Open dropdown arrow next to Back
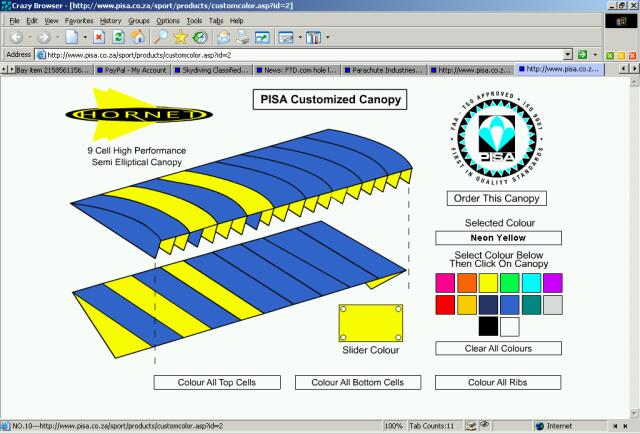Image resolution: width=640 pixels, height=434 pixels. click(x=30, y=38)
